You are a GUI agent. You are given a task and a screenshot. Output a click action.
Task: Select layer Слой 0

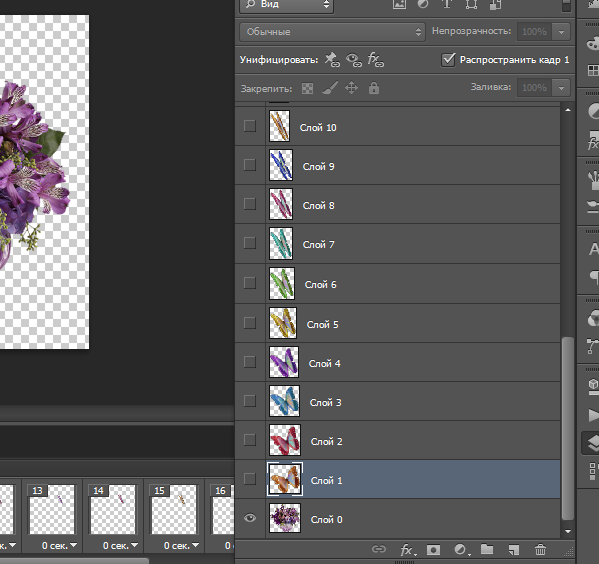pyautogui.click(x=413, y=518)
